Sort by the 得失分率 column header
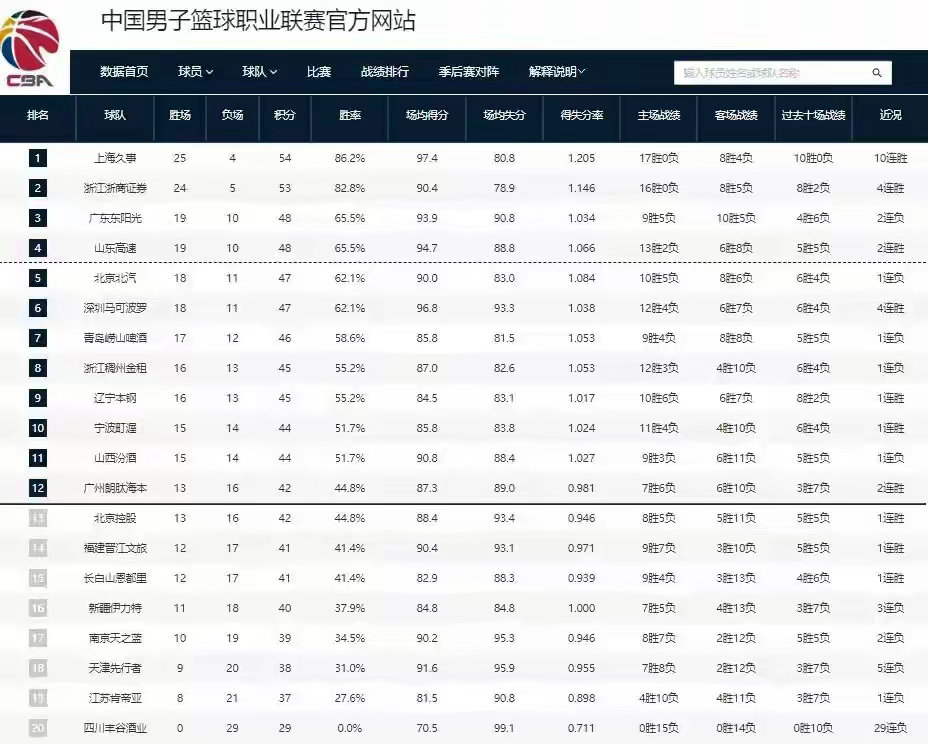928x744 pixels. (582, 115)
